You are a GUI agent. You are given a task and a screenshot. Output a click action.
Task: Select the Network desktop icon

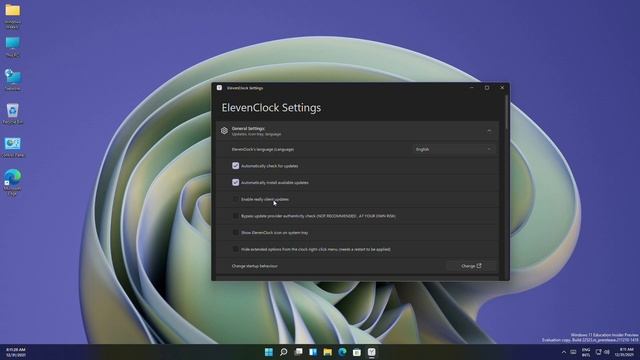(13, 80)
